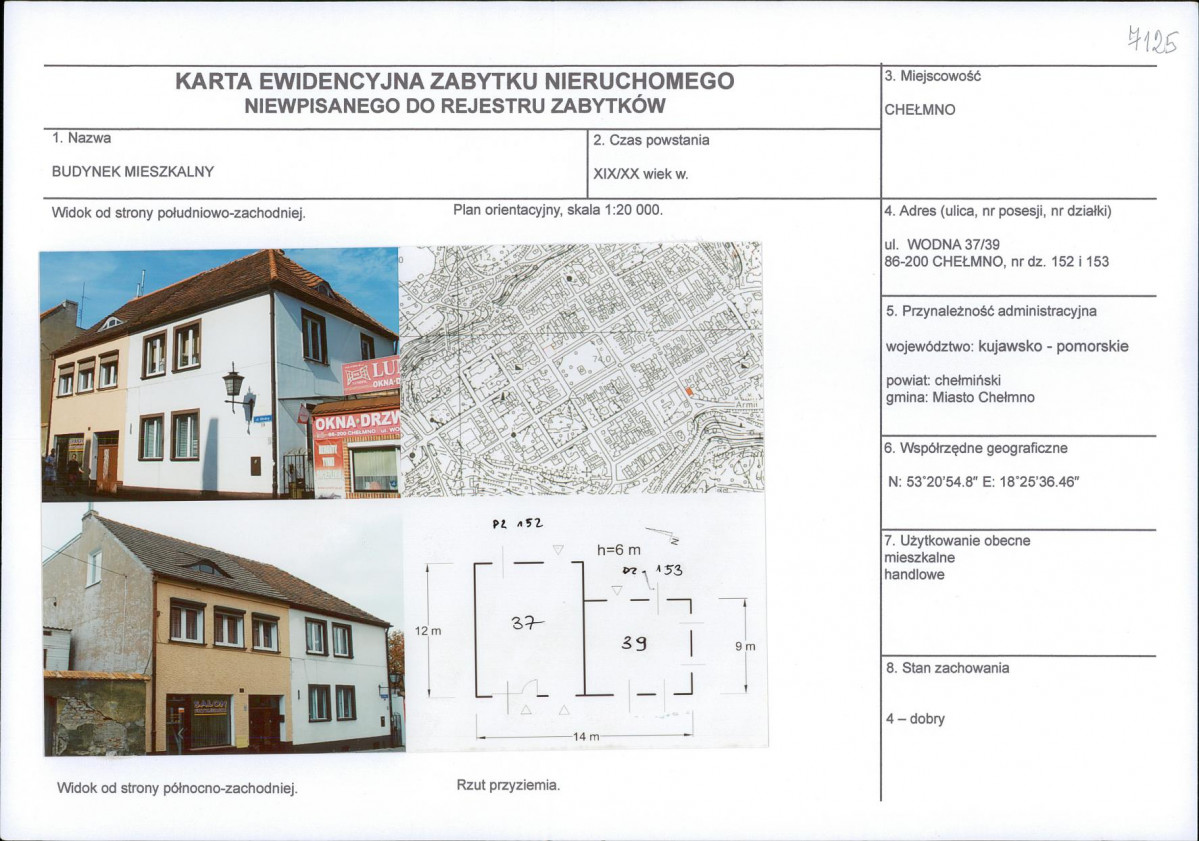Click gmina Miasto Chełmno line
Viewport: 1199px width, 841px height.
pyautogui.click(x=960, y=396)
